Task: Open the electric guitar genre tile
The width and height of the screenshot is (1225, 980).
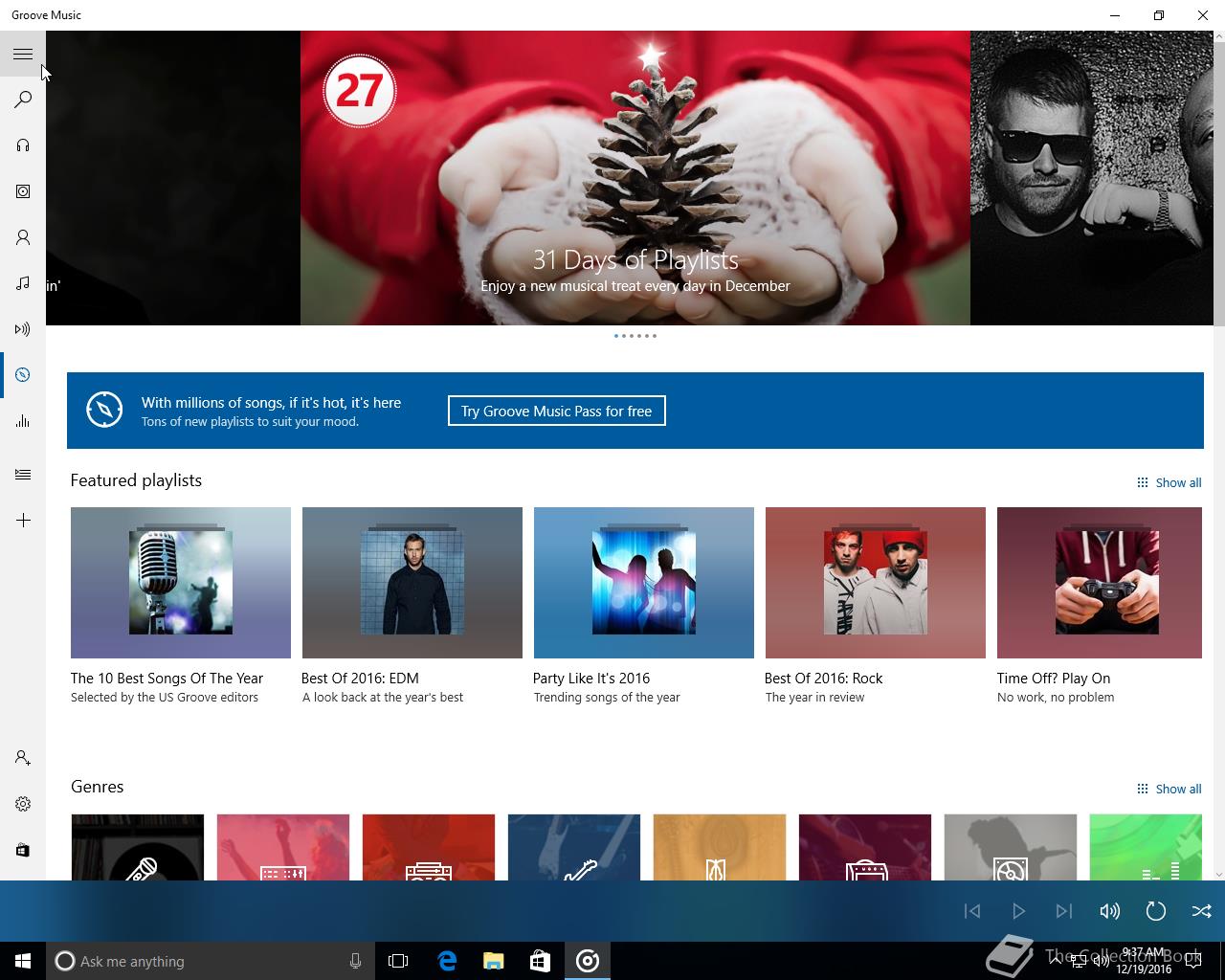Action: [574, 847]
